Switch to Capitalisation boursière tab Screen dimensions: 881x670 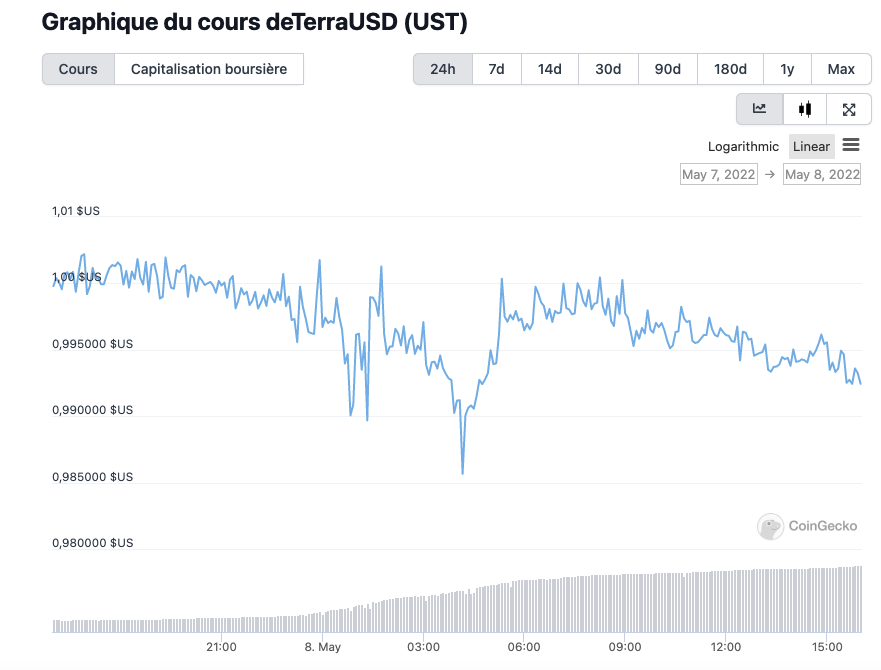coord(209,69)
